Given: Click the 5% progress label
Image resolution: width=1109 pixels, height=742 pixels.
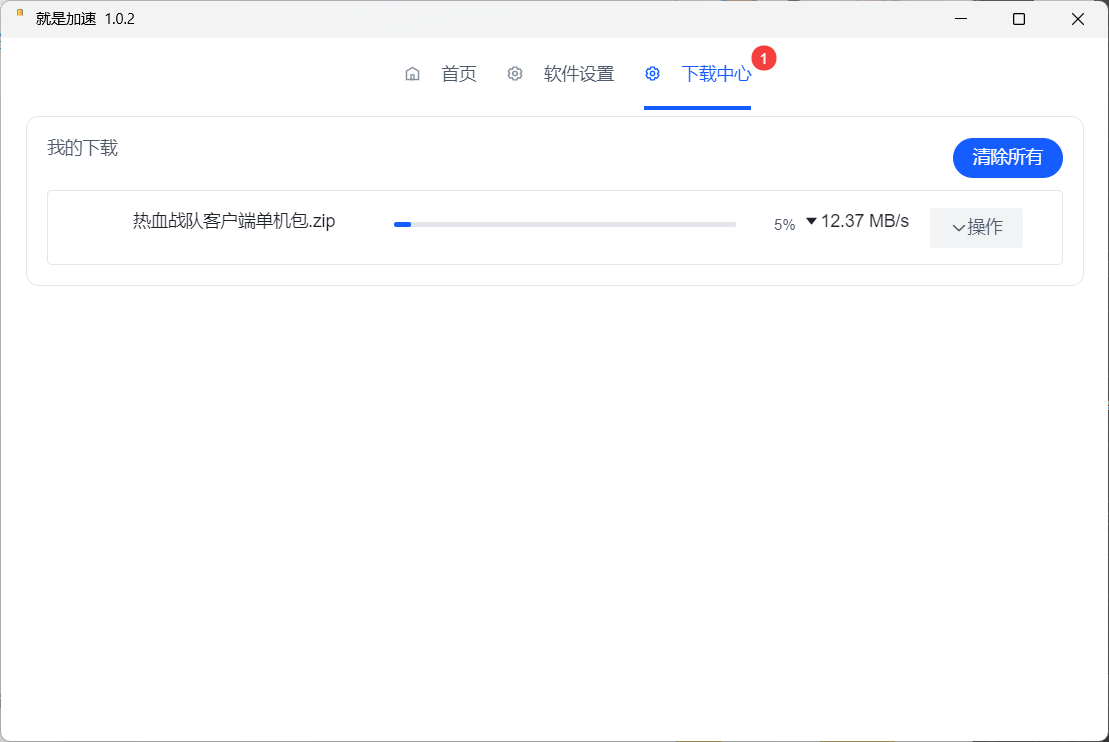Looking at the screenshot, I should (x=784, y=224).
